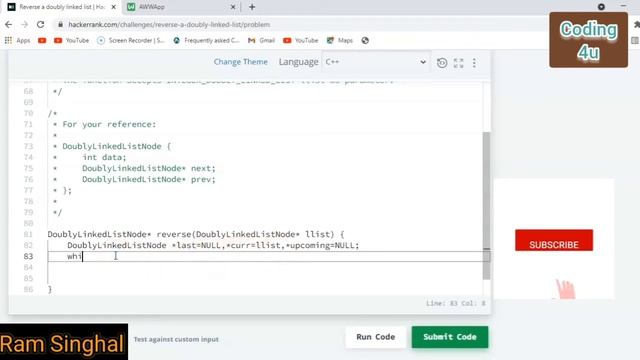
Task: Open the new tab plus button
Action: click(252, 7)
